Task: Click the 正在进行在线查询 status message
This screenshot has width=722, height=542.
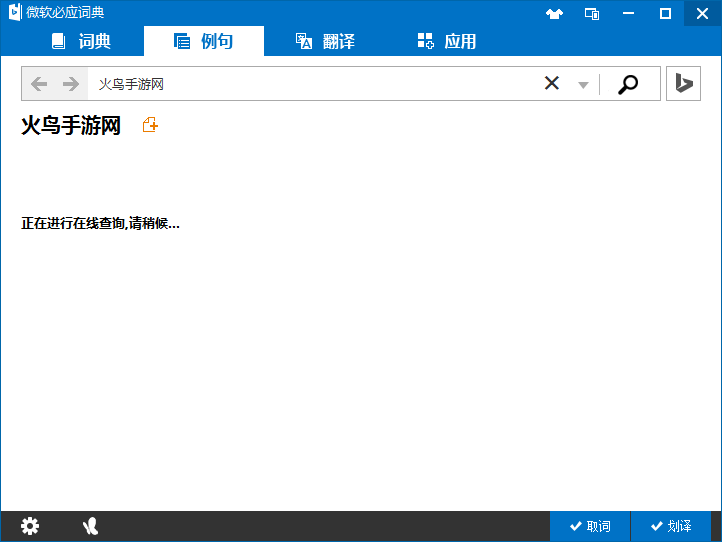Action: point(100,224)
